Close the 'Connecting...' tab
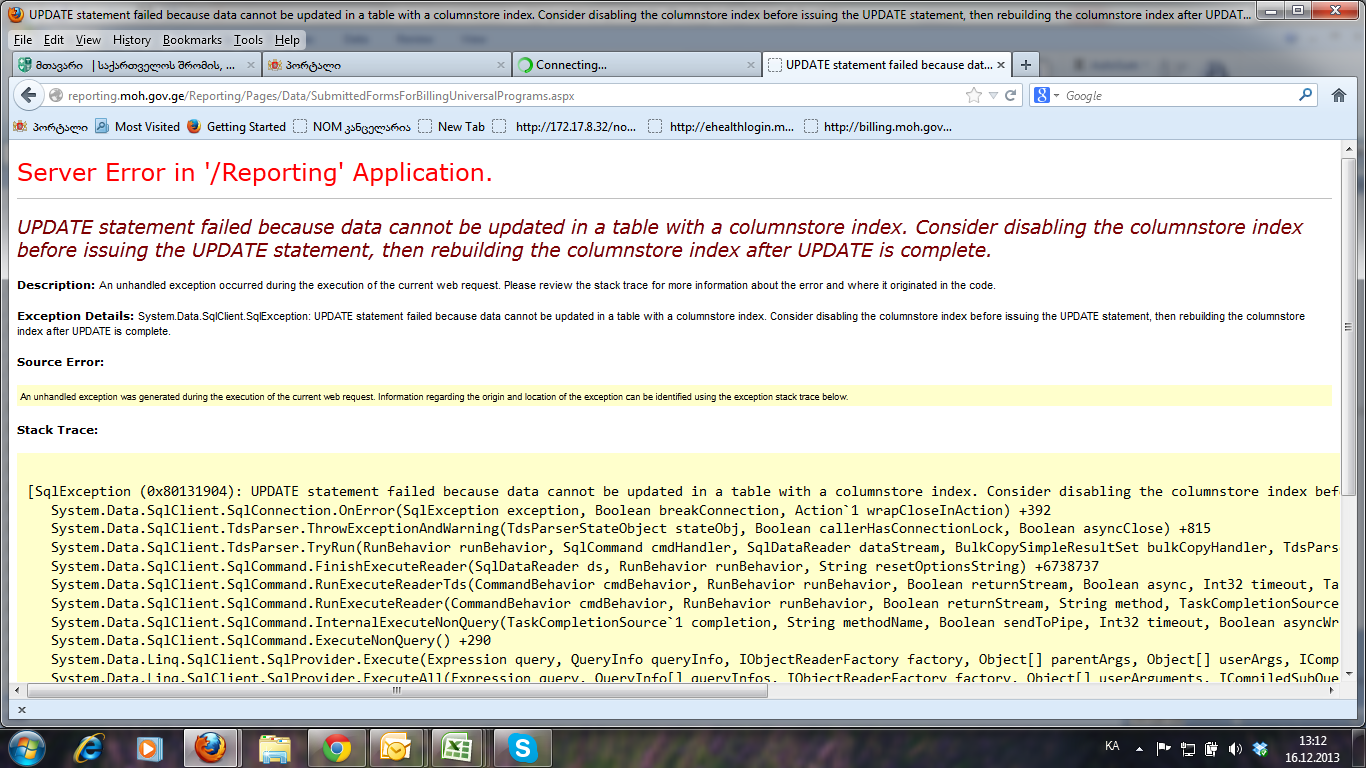 click(x=751, y=65)
